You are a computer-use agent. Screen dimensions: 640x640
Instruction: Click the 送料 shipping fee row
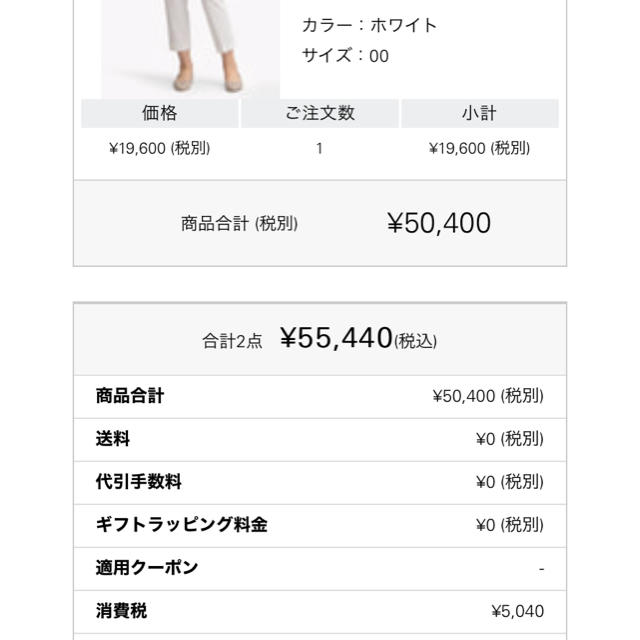point(320,440)
